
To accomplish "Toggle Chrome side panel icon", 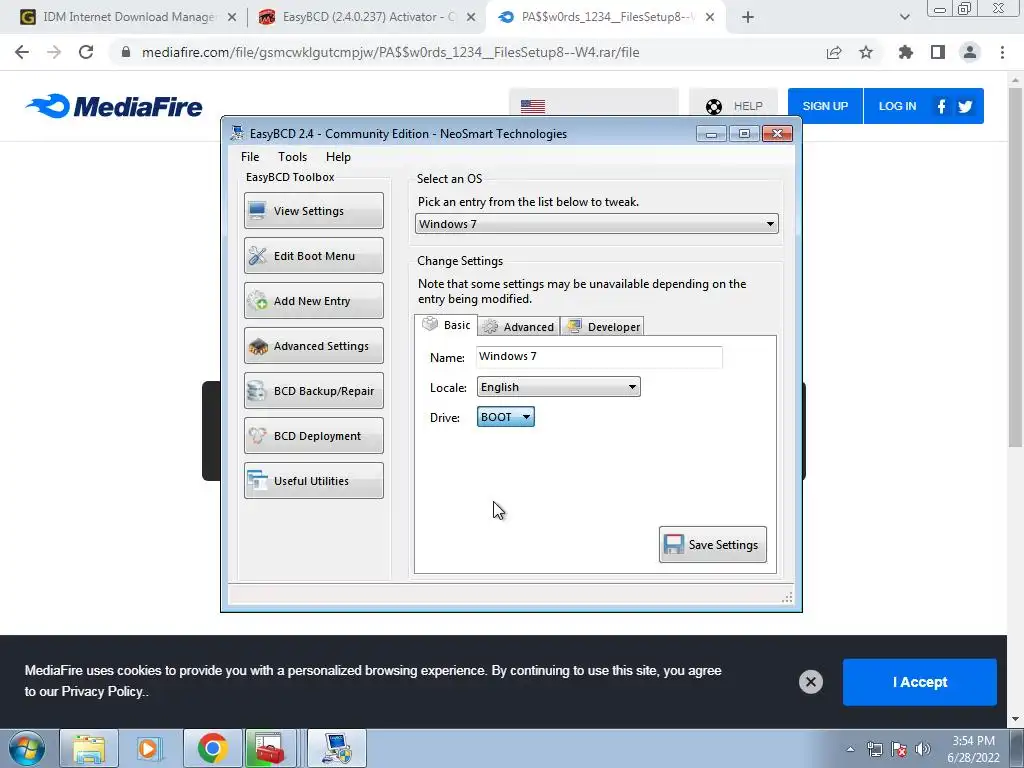I will [938, 52].
